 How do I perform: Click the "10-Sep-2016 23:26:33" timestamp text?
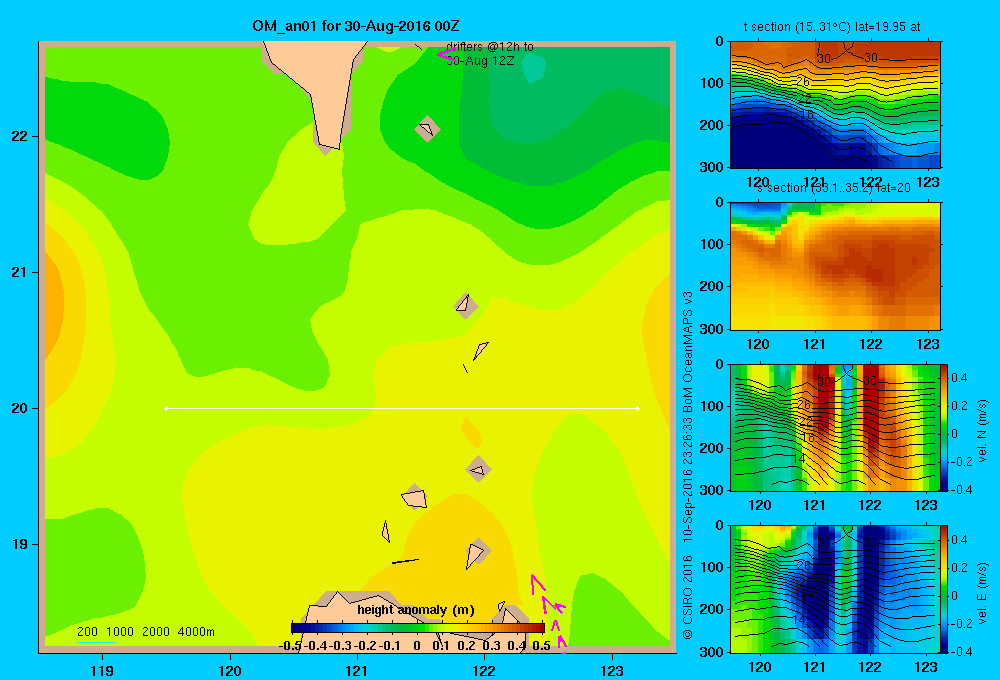(x=688, y=478)
